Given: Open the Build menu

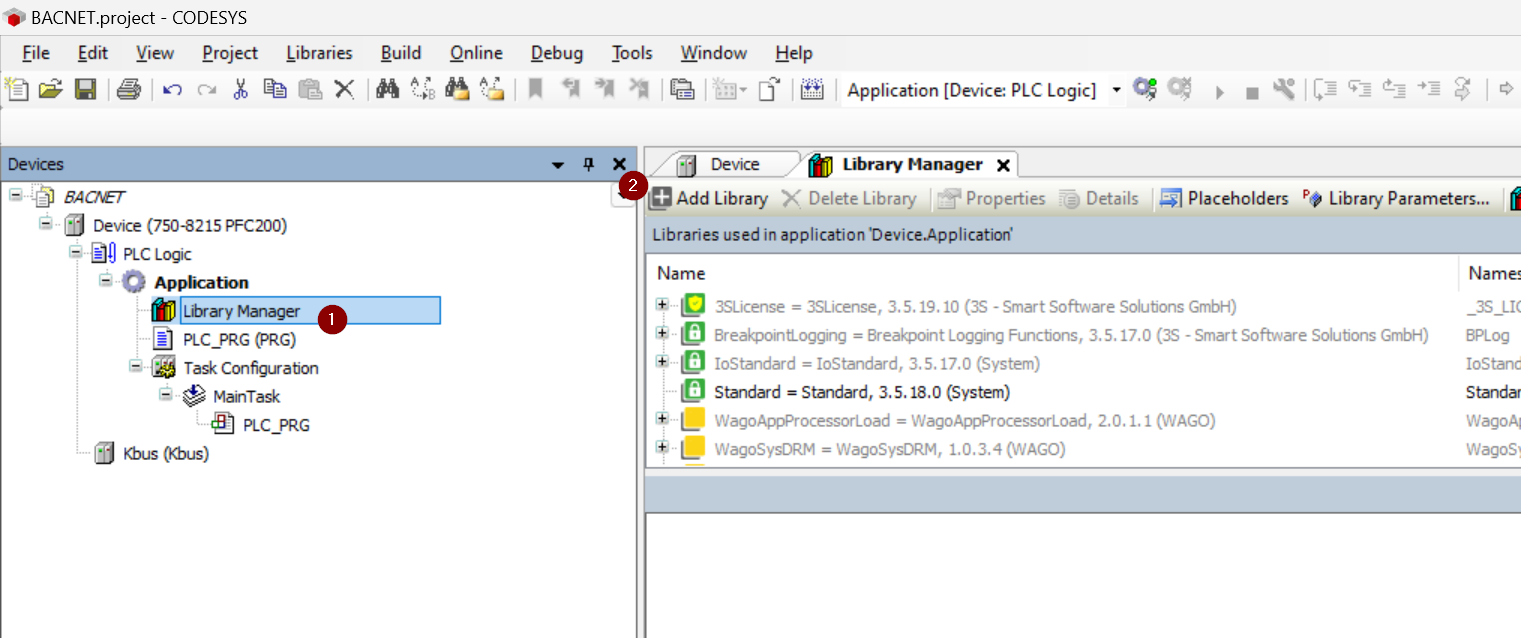Looking at the screenshot, I should coord(401,53).
